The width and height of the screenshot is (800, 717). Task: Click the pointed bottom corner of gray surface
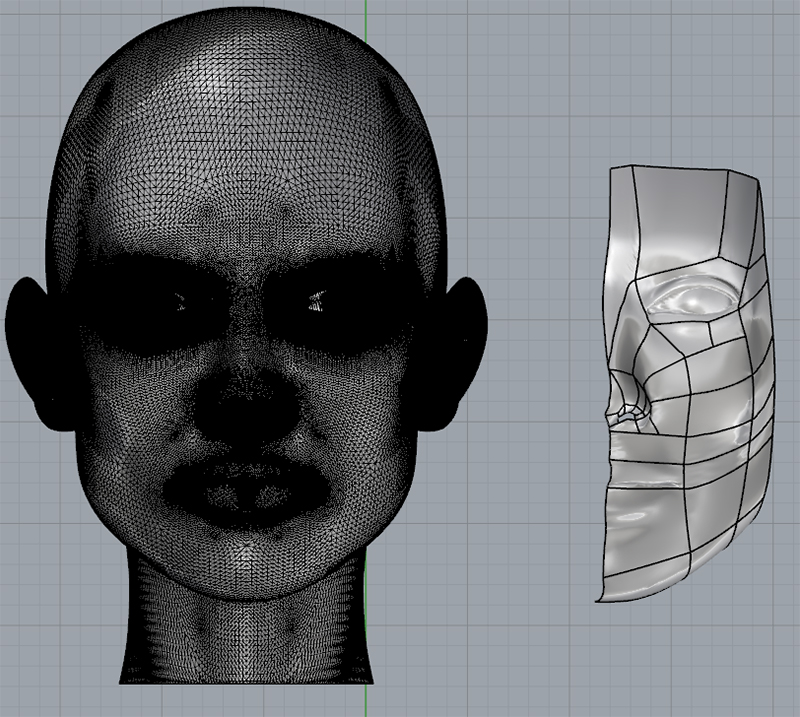[x=598, y=600]
